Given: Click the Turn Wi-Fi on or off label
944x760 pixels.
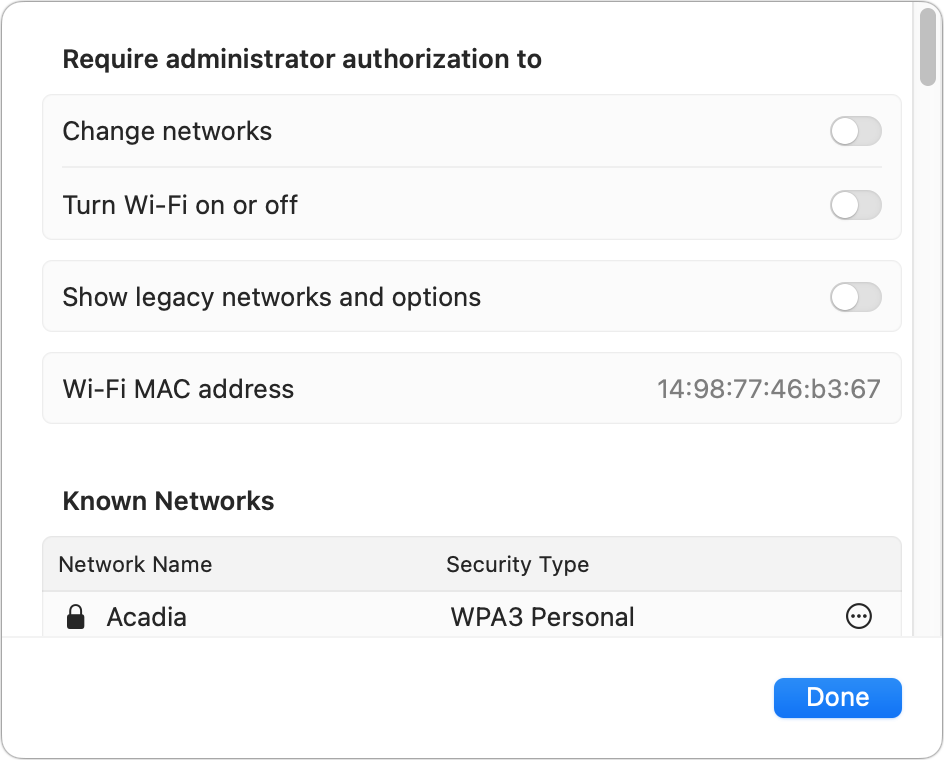Looking at the screenshot, I should 180,205.
